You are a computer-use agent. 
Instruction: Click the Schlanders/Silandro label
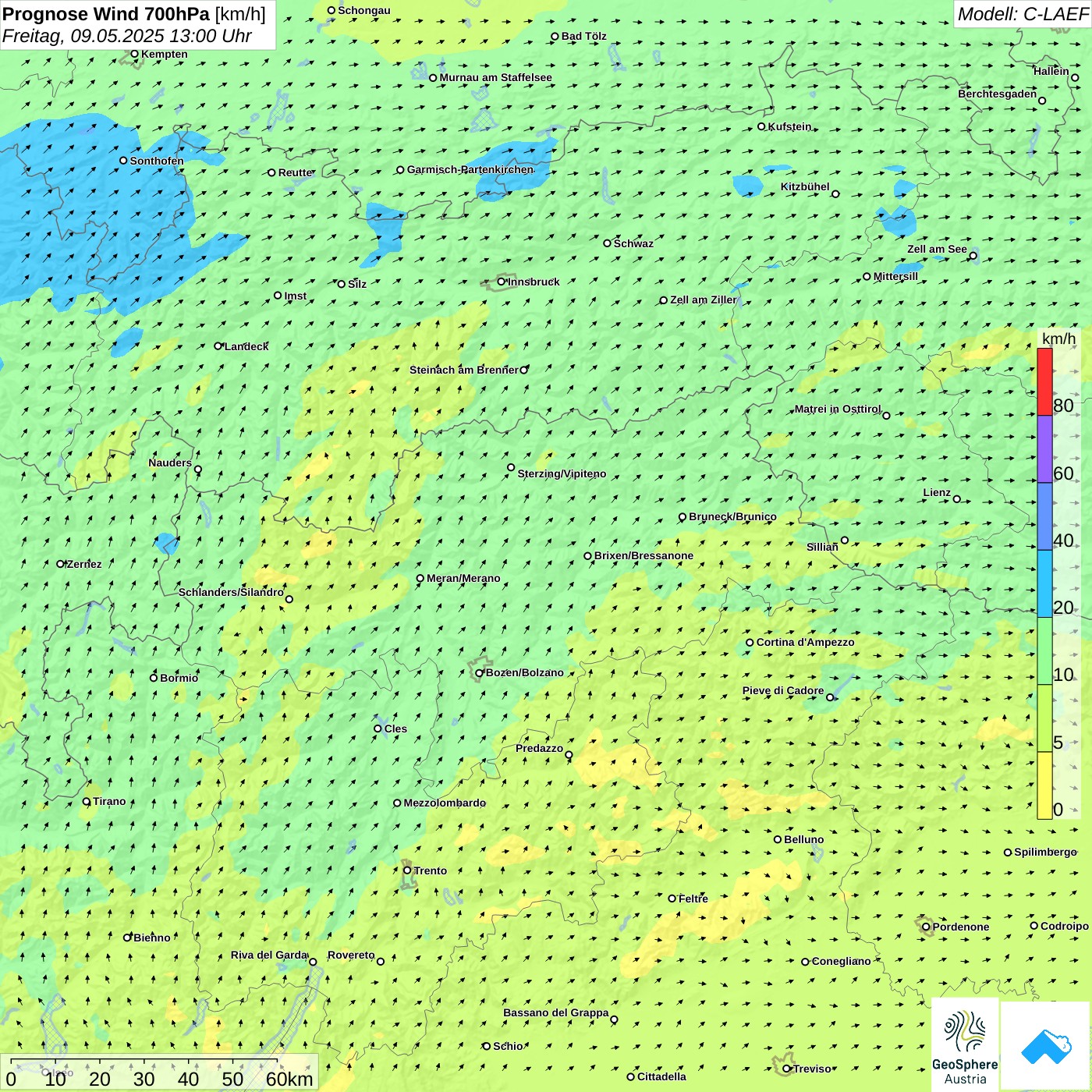[x=232, y=592]
